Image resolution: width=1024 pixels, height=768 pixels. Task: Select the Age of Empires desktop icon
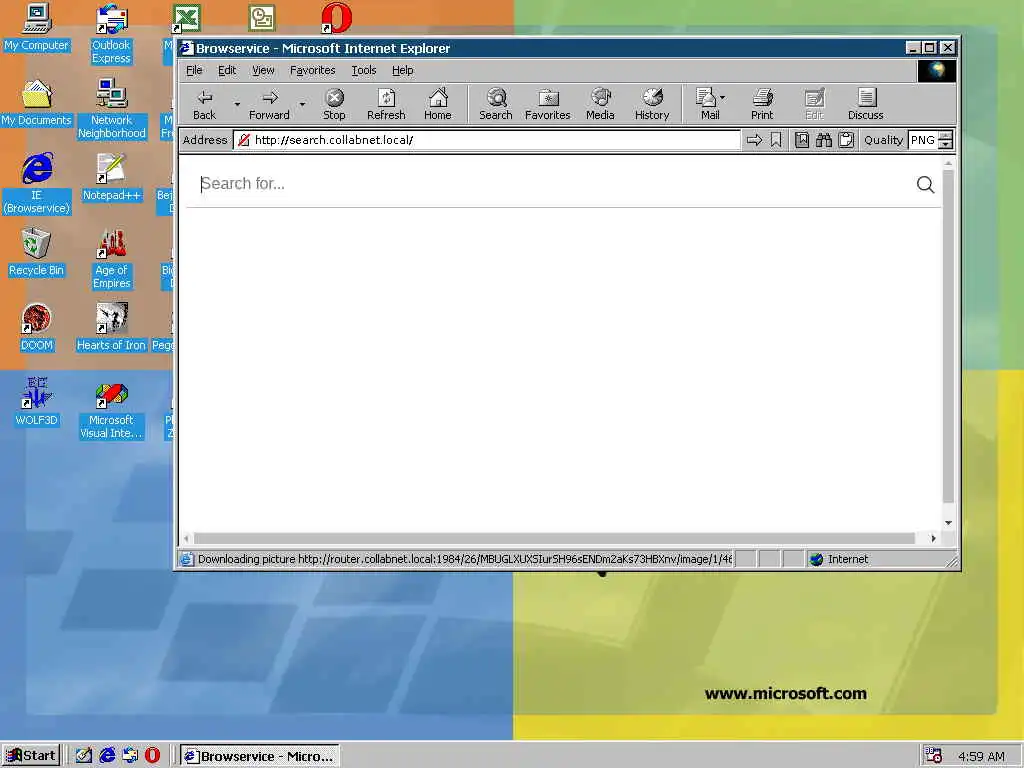click(112, 259)
